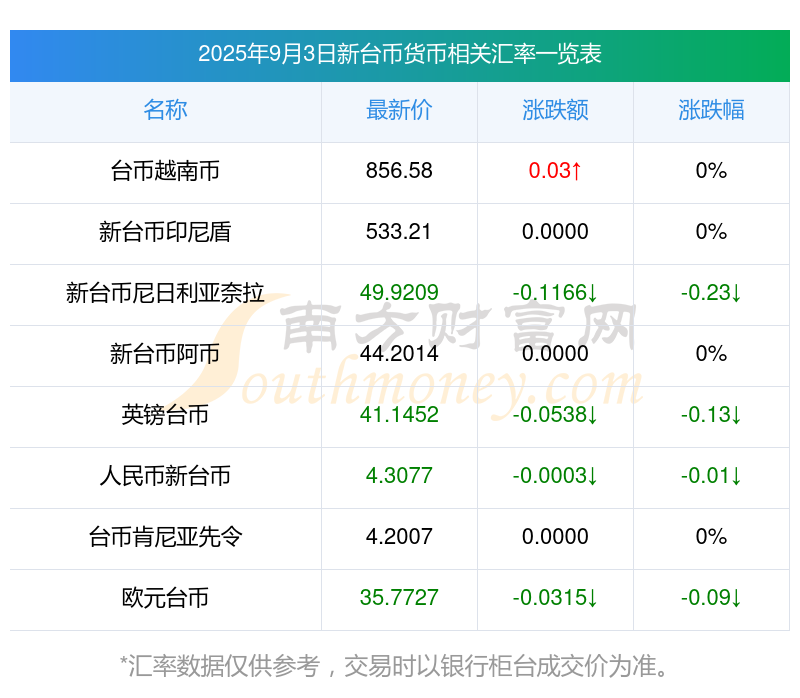Click the change value -0.0003↓
The width and height of the screenshot is (800, 698).
click(555, 476)
